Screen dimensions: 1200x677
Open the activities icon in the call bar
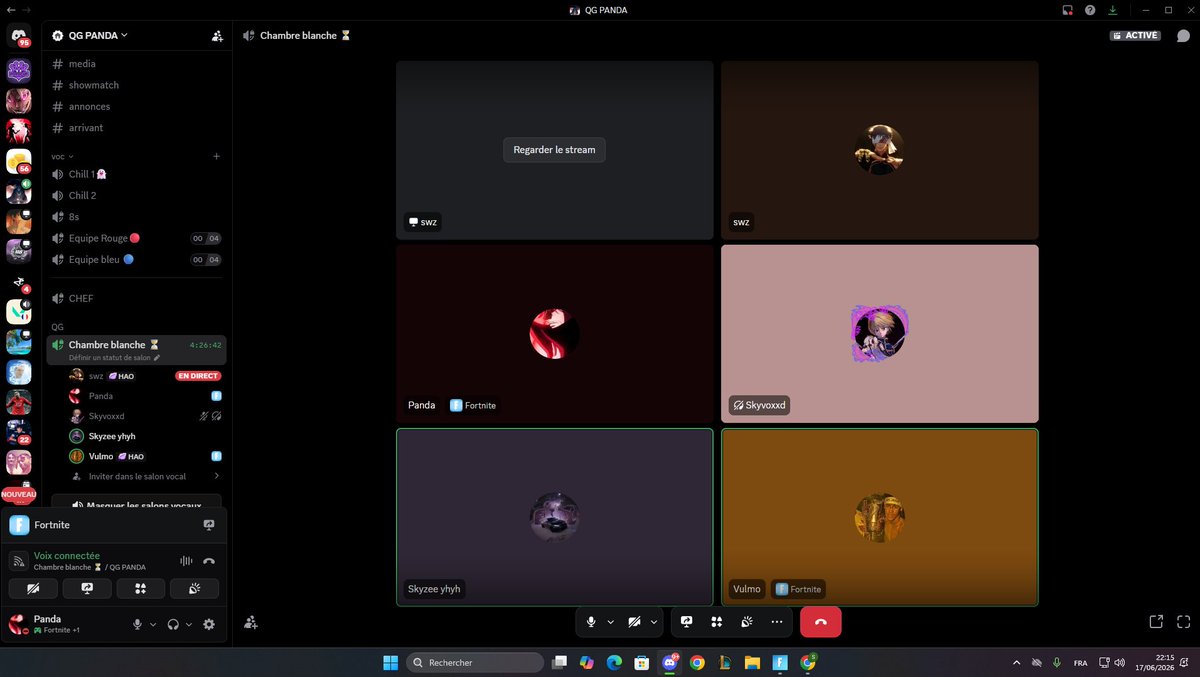716,622
